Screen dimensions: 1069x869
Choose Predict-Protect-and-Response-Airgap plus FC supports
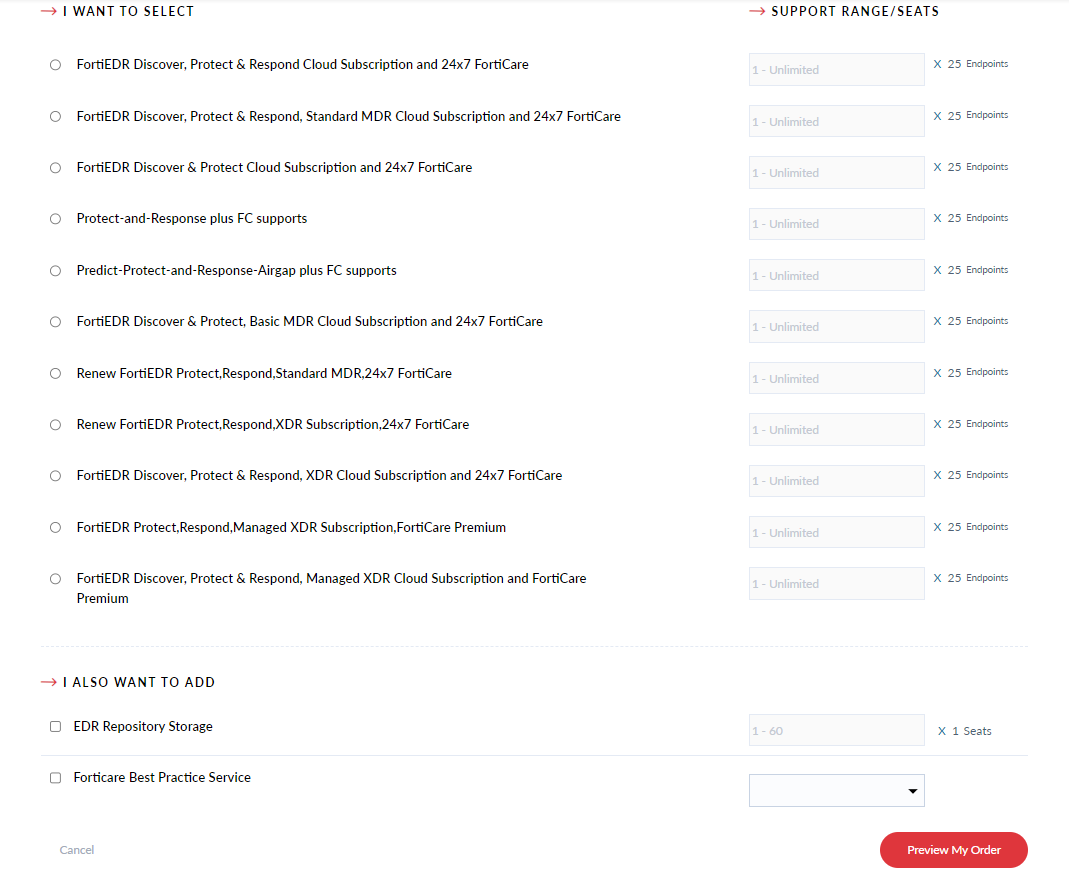55,270
